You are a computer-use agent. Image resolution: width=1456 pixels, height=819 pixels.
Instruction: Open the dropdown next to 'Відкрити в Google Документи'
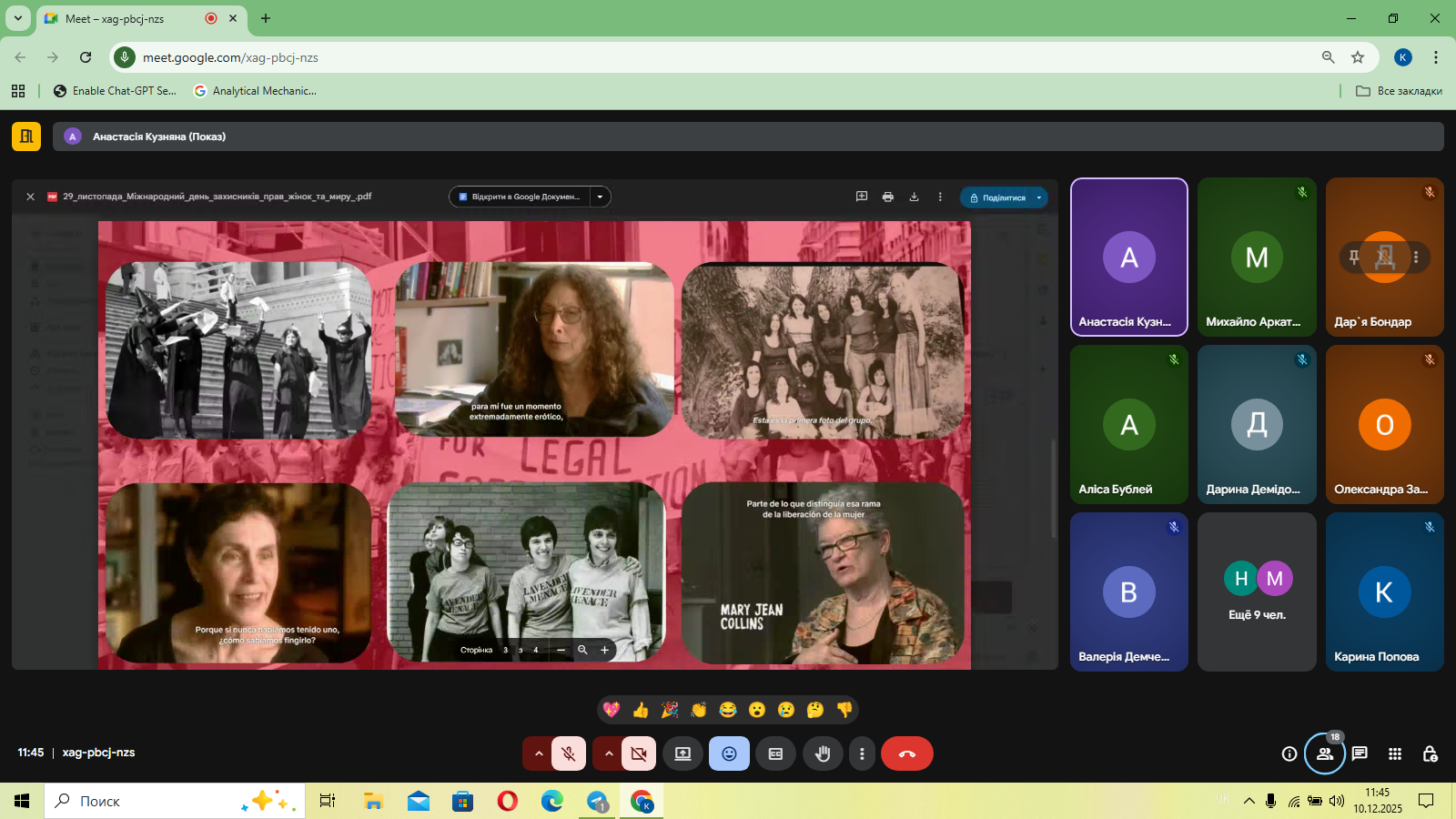point(600,197)
